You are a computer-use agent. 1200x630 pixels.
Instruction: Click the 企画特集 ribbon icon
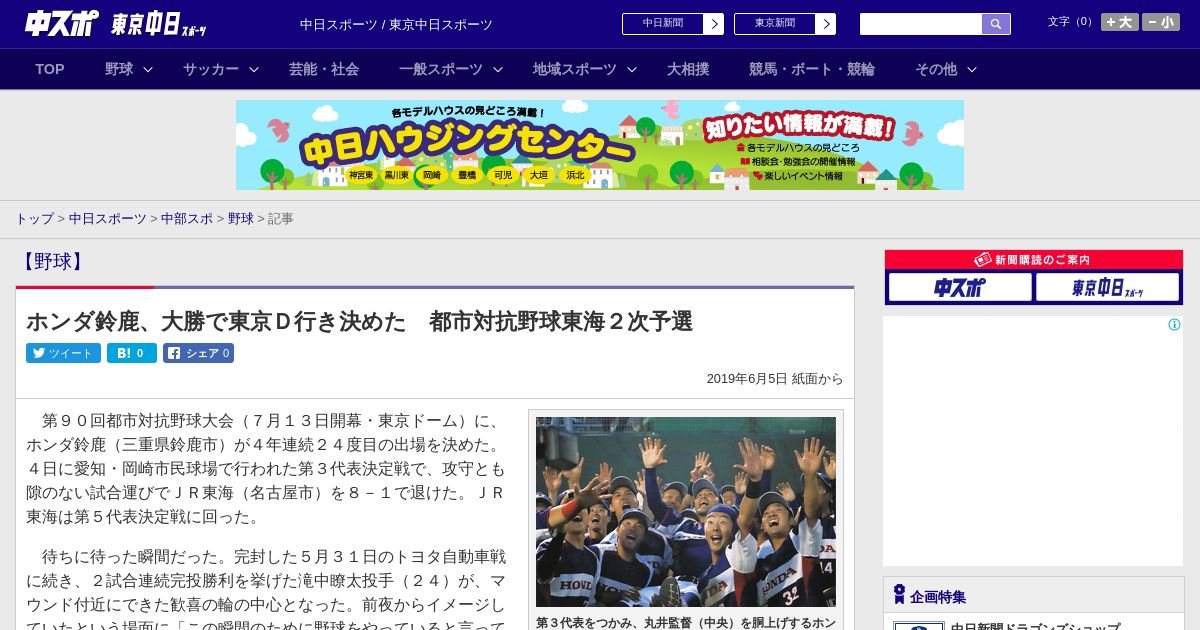[899, 595]
